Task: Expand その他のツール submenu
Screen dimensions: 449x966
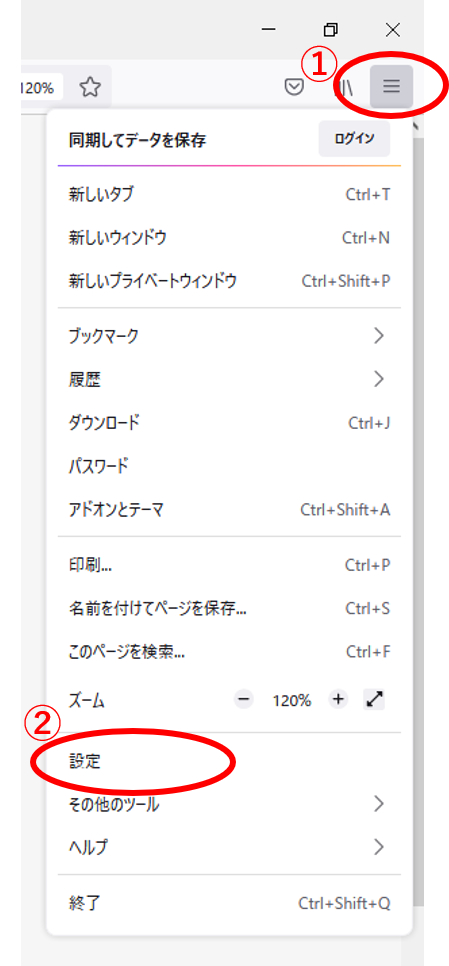Action: (x=229, y=803)
